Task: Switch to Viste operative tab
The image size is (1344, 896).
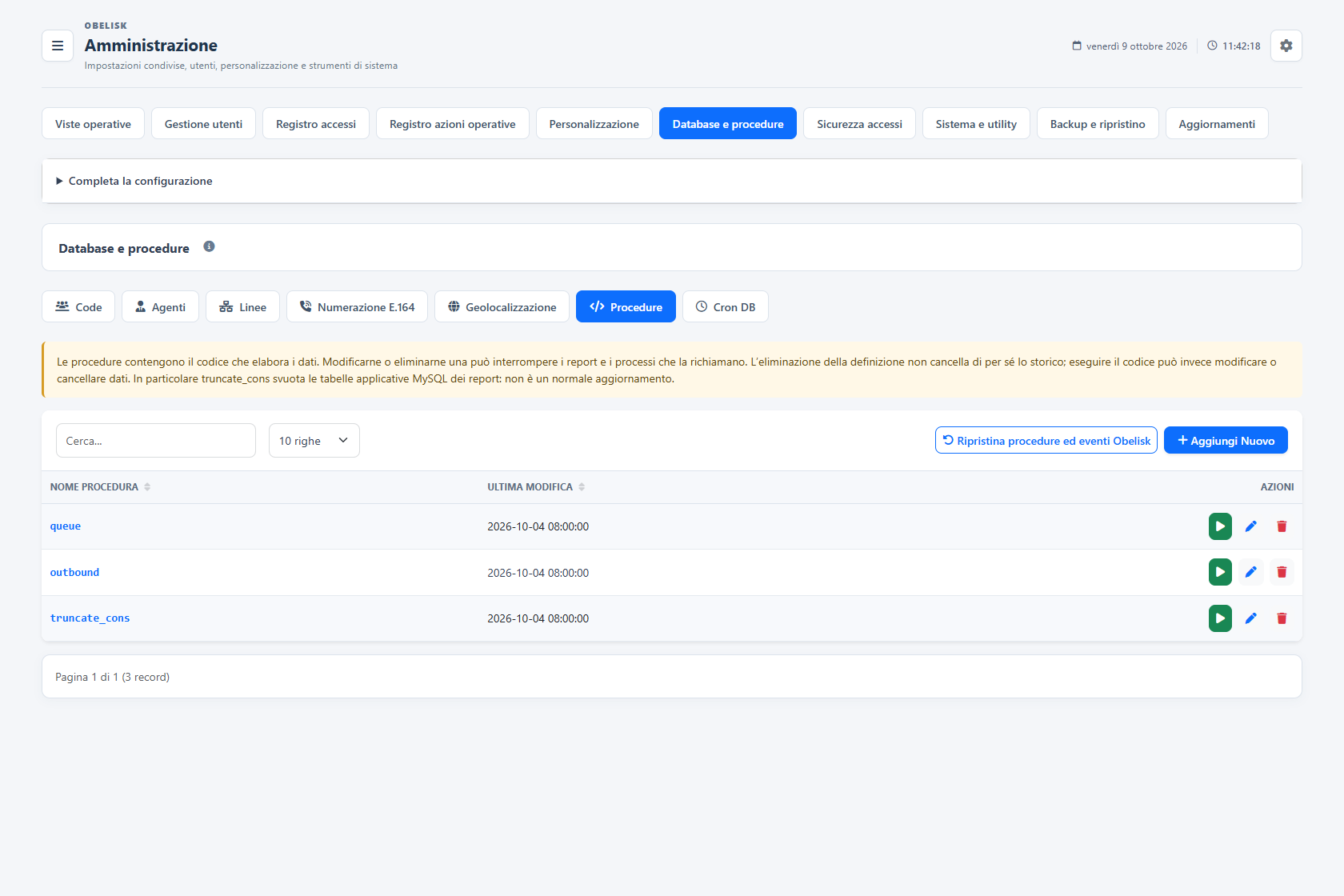Action: pos(93,123)
